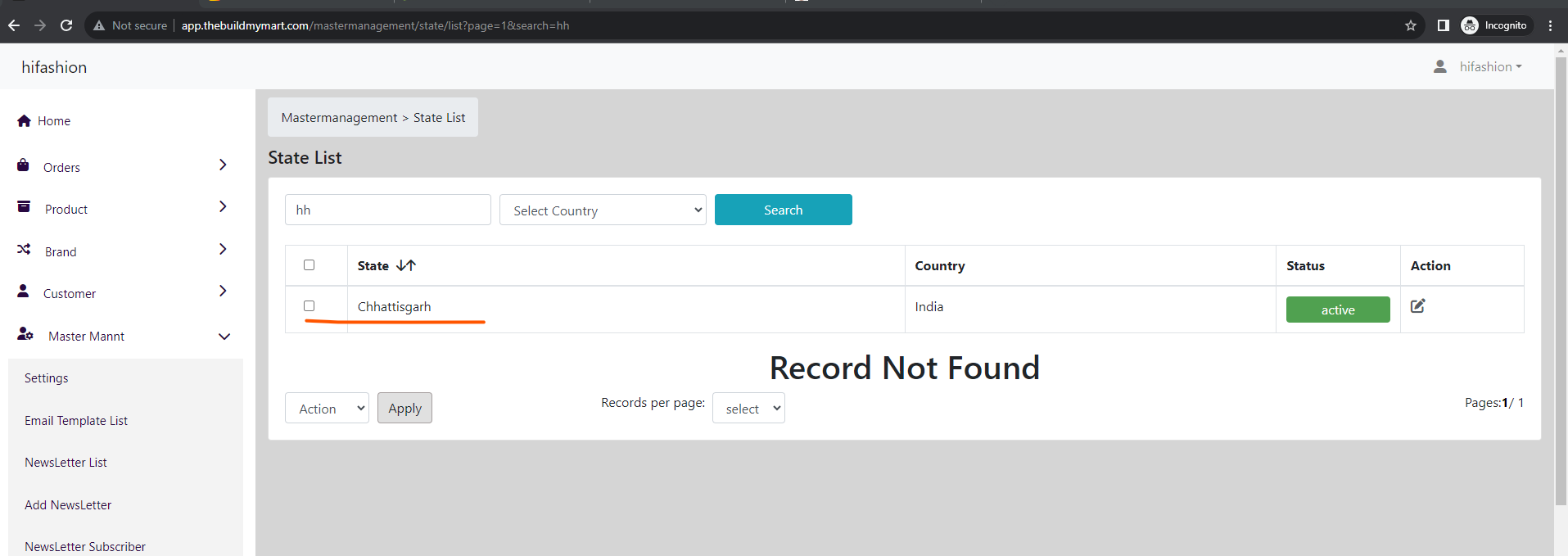Click the Home house icon
Screen dimensions: 1568x556
pos(24,120)
